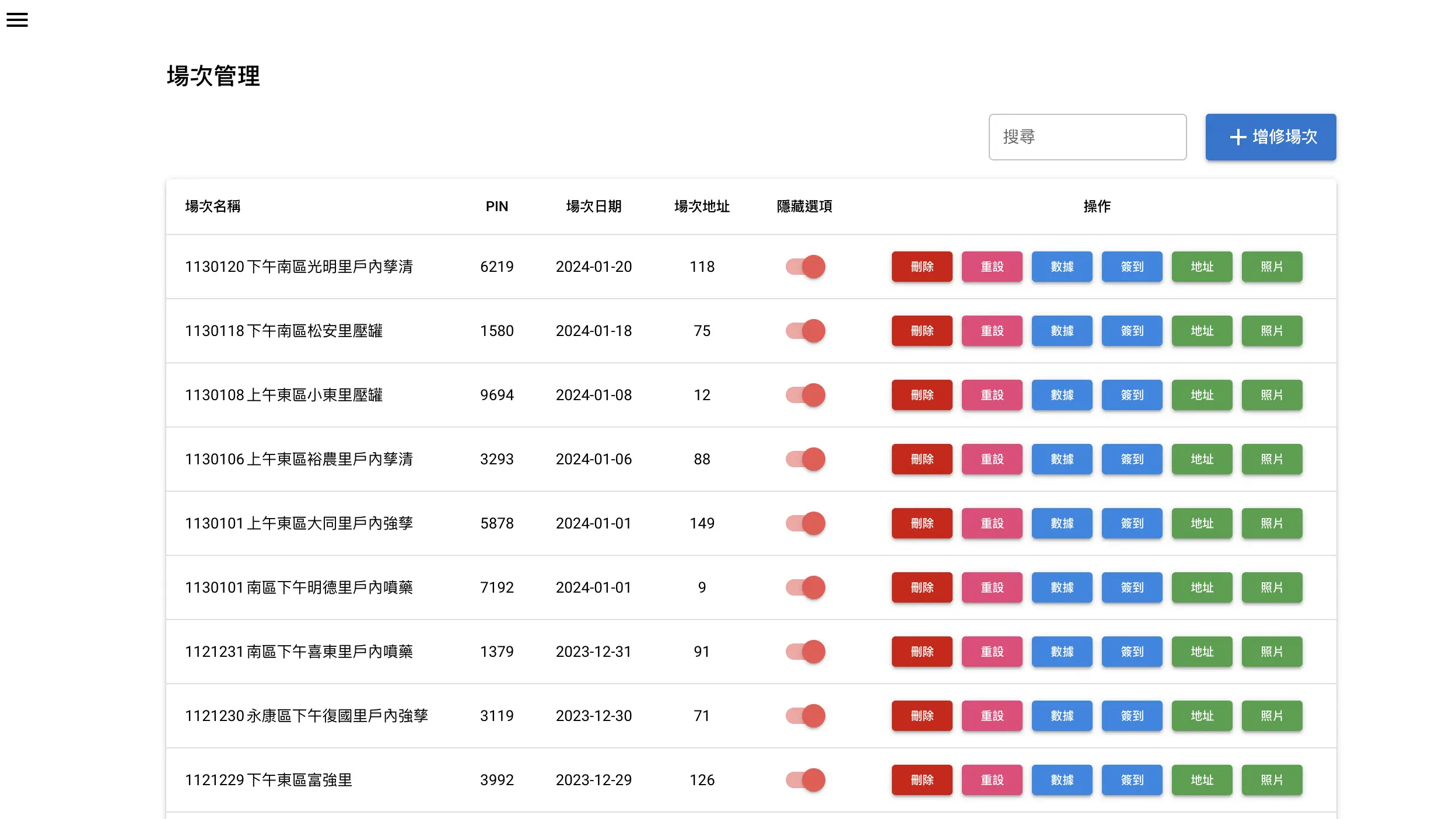View 照片 for session 1130118 row
This screenshot has height=819, width=1456.
coord(1272,331)
